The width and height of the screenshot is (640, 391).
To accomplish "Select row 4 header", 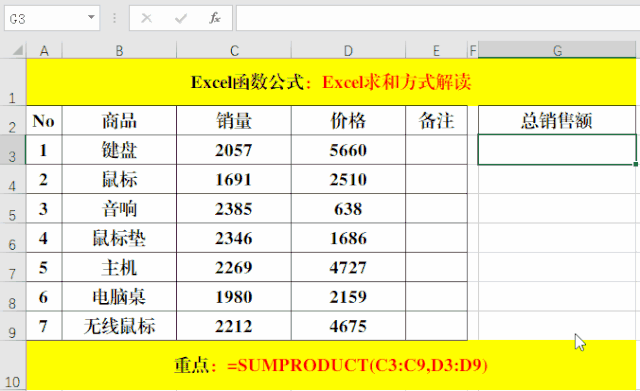I will (13, 179).
